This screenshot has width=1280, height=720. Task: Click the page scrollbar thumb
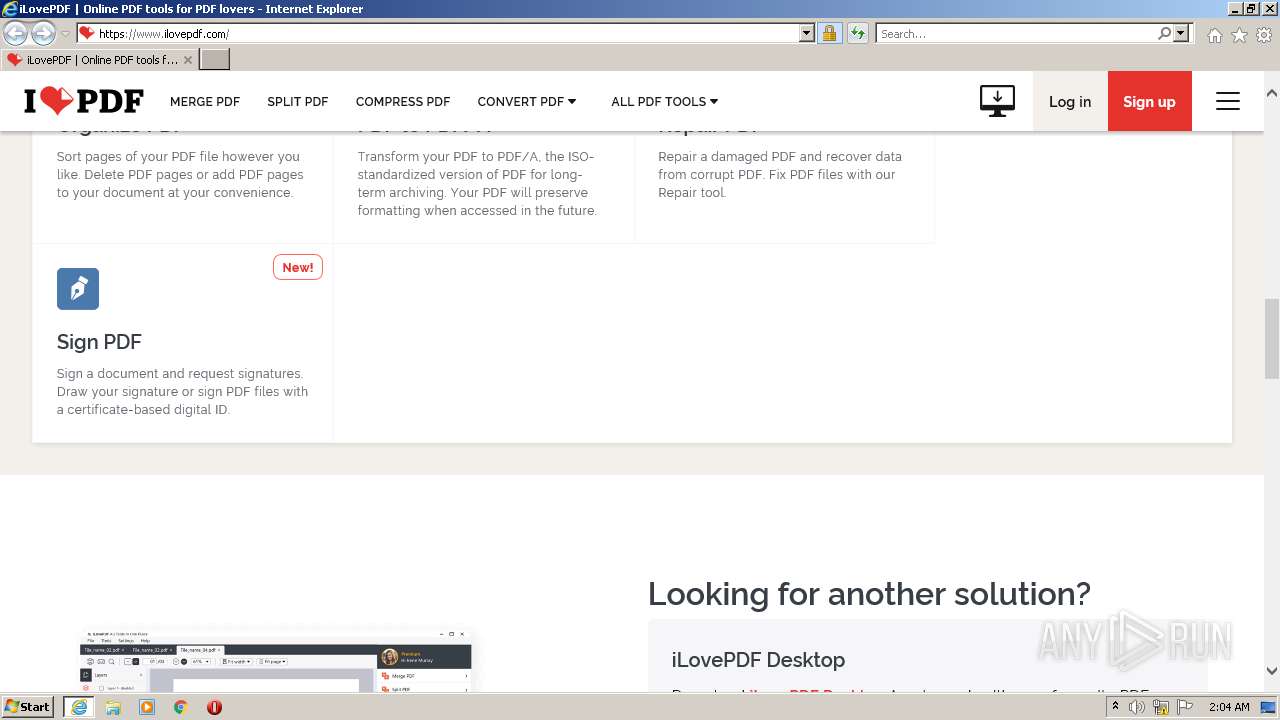point(1272,338)
